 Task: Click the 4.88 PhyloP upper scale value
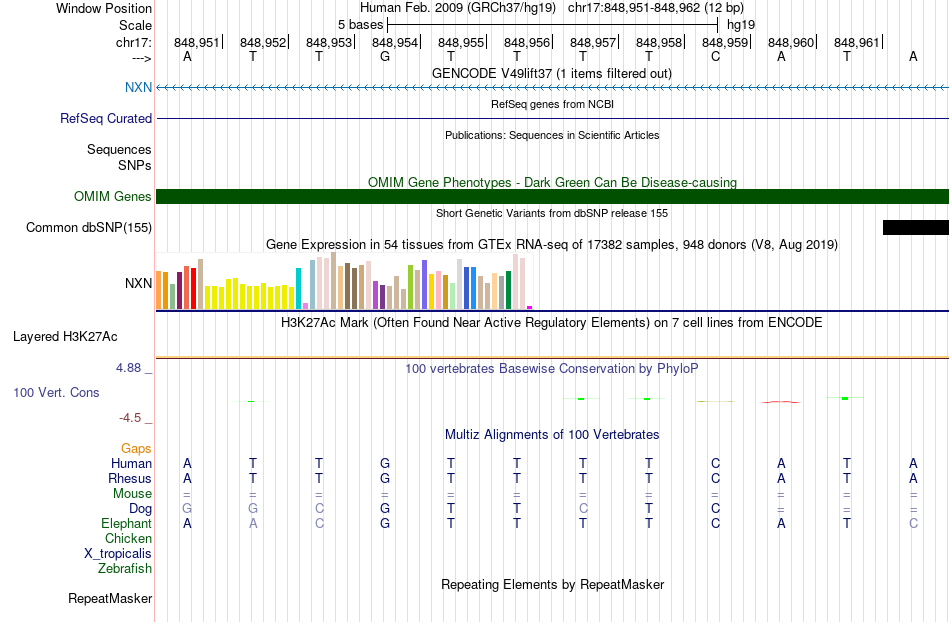click(128, 368)
